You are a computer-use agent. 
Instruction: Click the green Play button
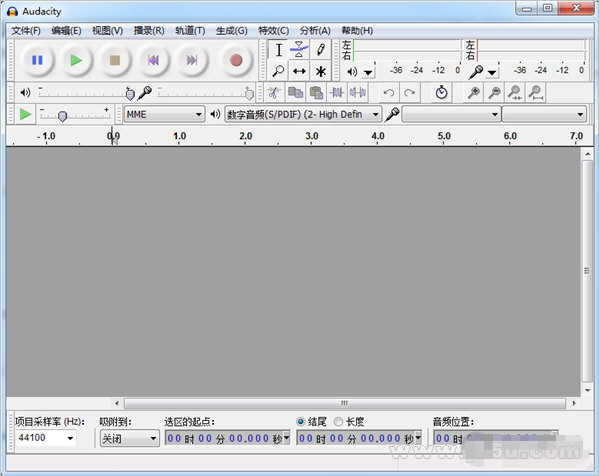76,60
